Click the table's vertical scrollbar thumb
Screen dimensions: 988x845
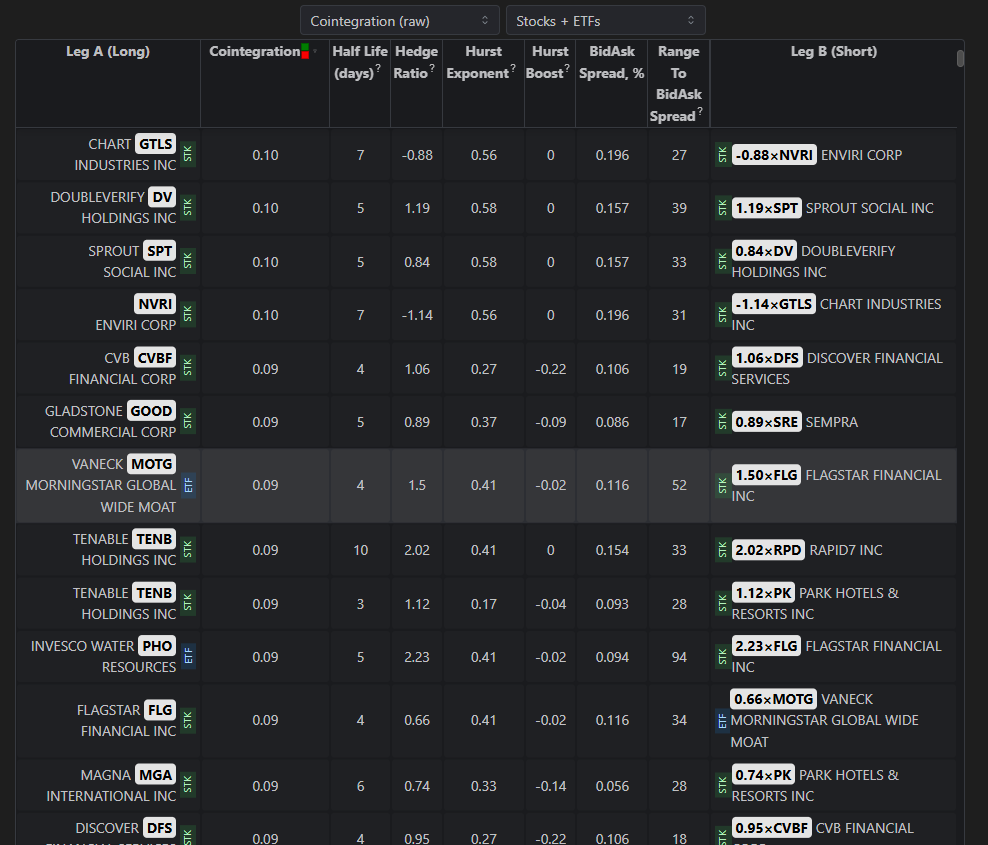click(960, 58)
